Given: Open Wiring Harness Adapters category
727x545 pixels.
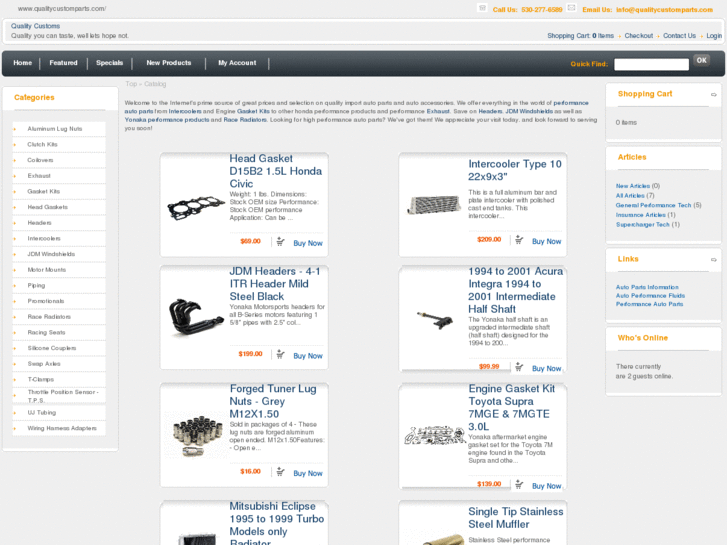Looking at the screenshot, I should [x=62, y=429].
